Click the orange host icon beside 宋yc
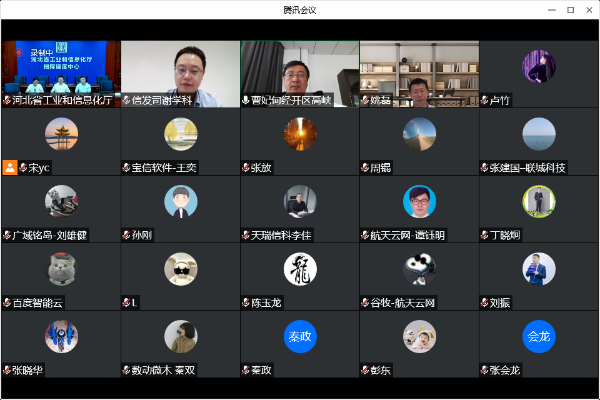600x400 pixels. pyautogui.click(x=10, y=168)
